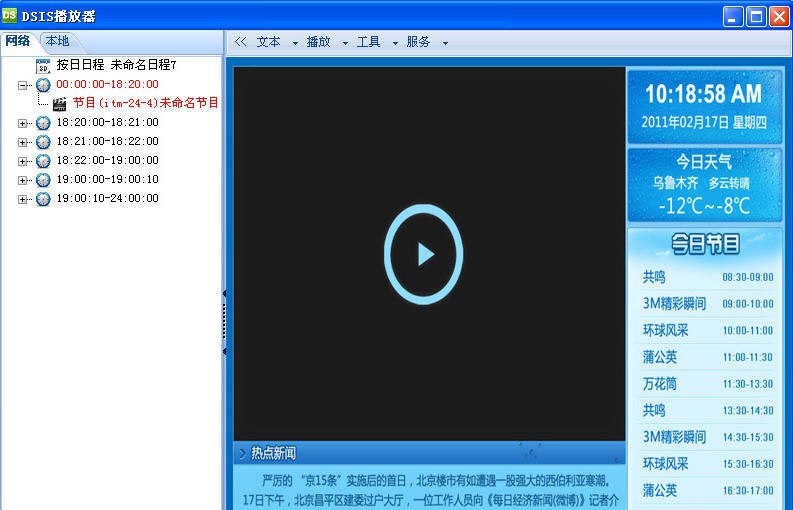Click the date 2011年02月17日 星期四
This screenshot has height=510, width=793.
pyautogui.click(x=704, y=122)
